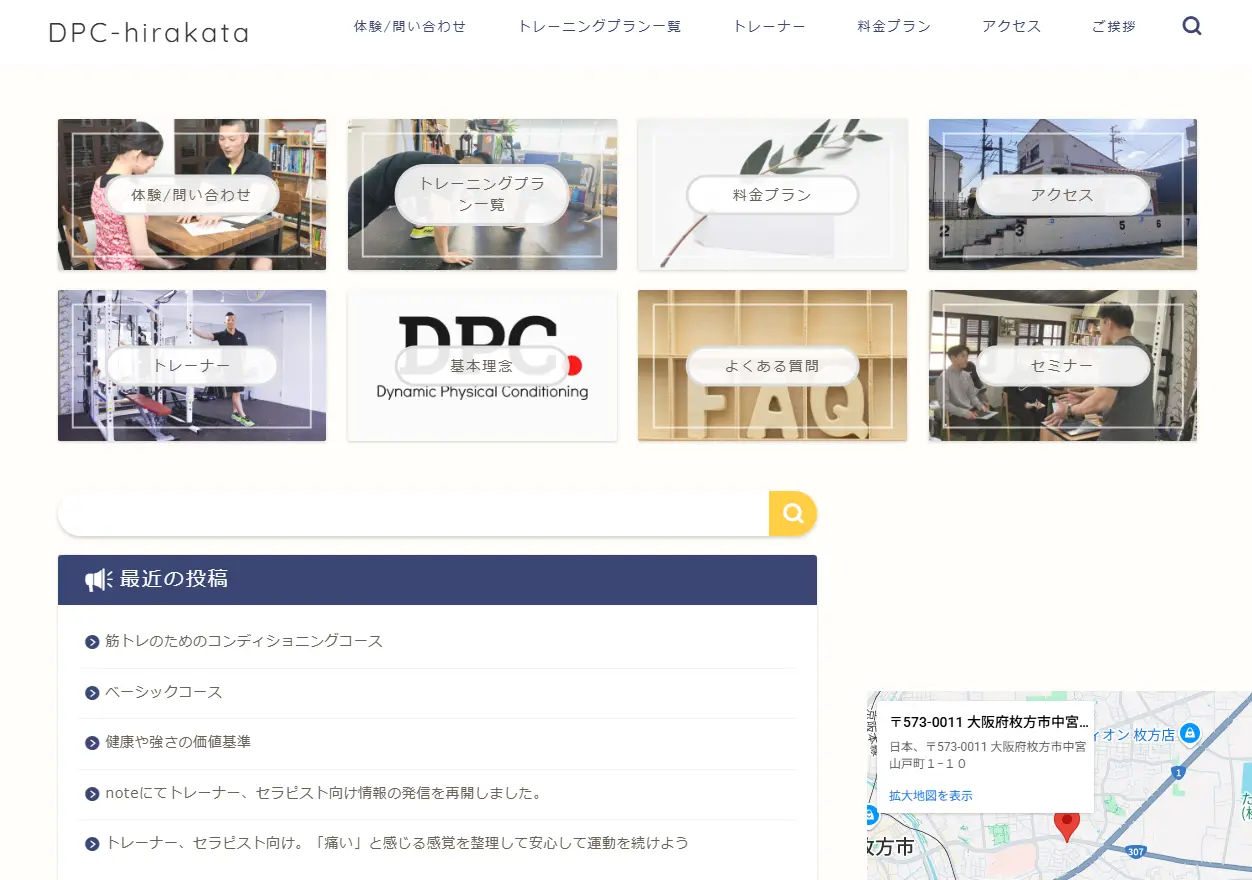The height and width of the screenshot is (880, 1252).
Task: Open the ベーシックコース post link
Action: 164,692
